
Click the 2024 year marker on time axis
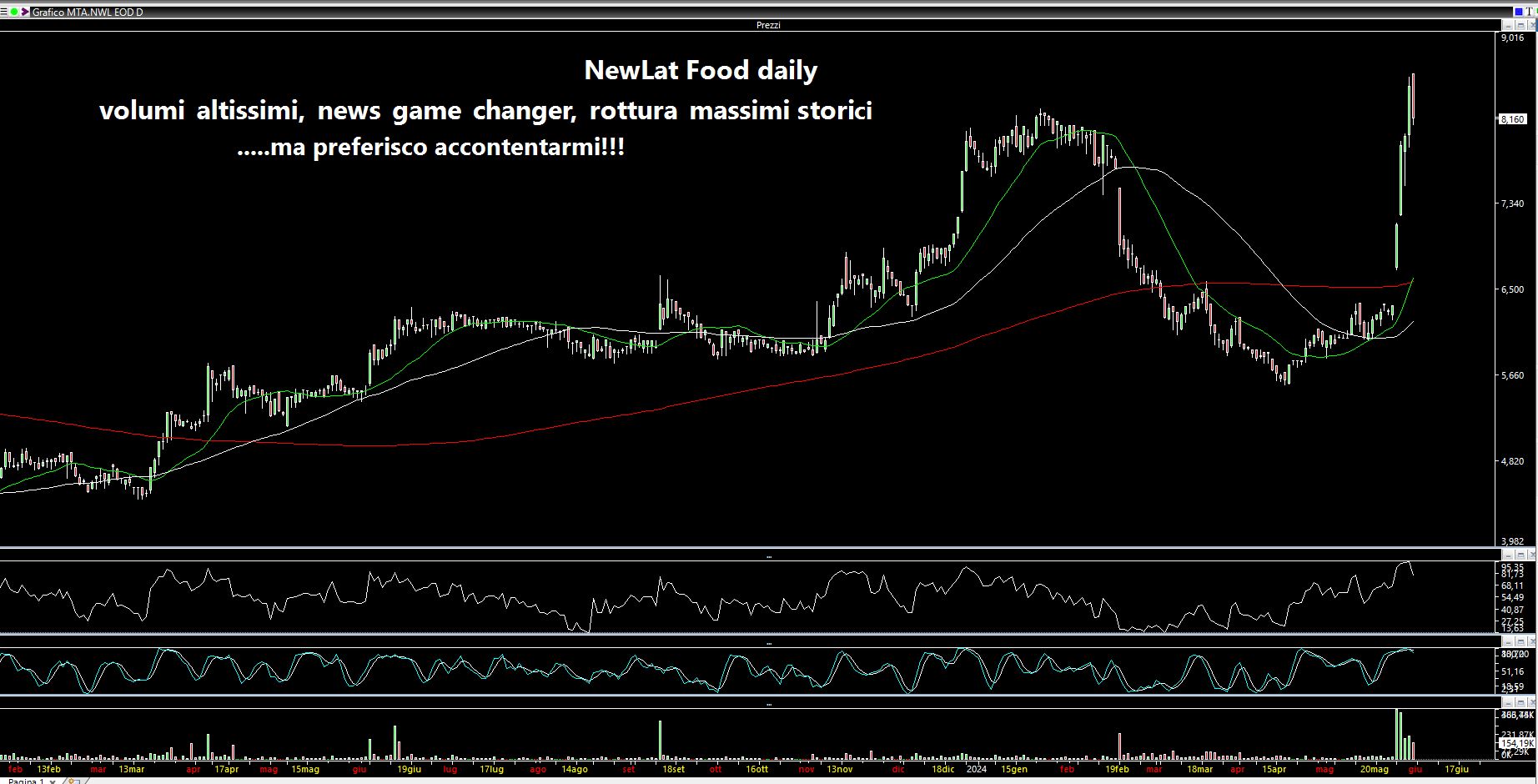(976, 769)
